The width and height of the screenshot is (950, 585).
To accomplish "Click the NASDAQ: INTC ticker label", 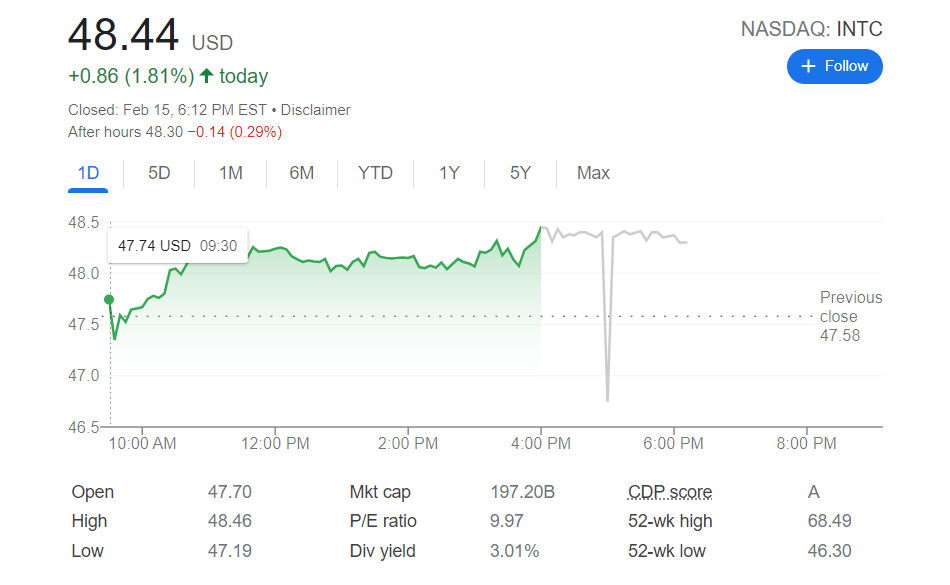I will tap(811, 29).
